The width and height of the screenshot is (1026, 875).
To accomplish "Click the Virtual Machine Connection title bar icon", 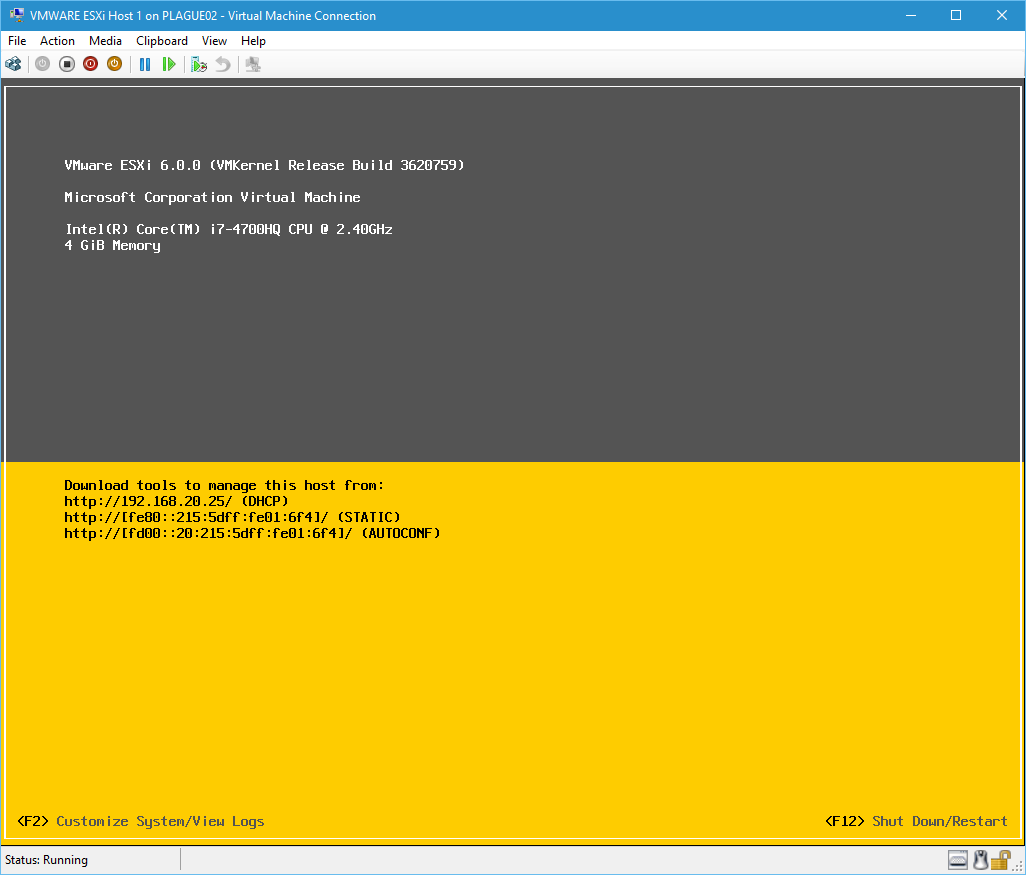I will click(16, 15).
